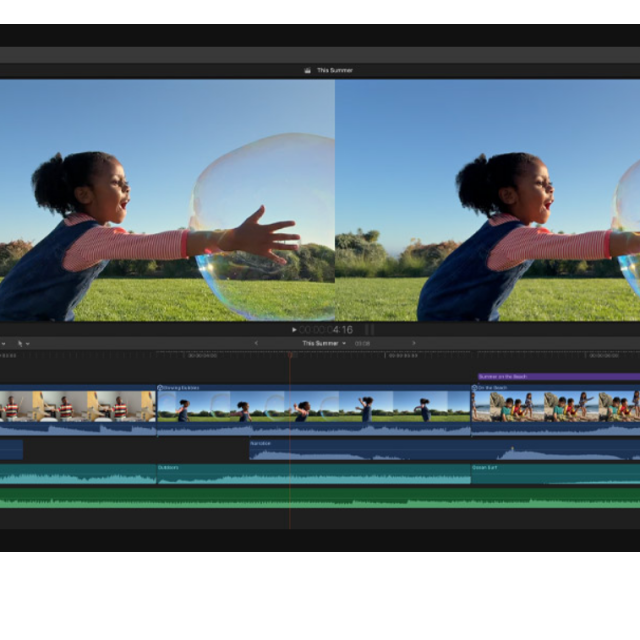Select the Outdoors audio clip
640x640 pixels.
coord(313,474)
